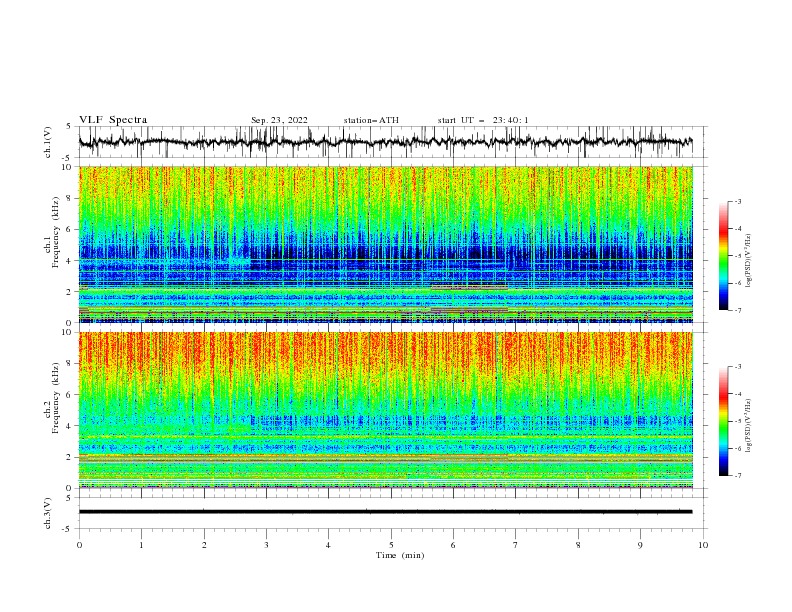Click the '-3' label on ch.1 color bar
Image resolution: width=792 pixels, height=612 pixels.
[x=737, y=201]
